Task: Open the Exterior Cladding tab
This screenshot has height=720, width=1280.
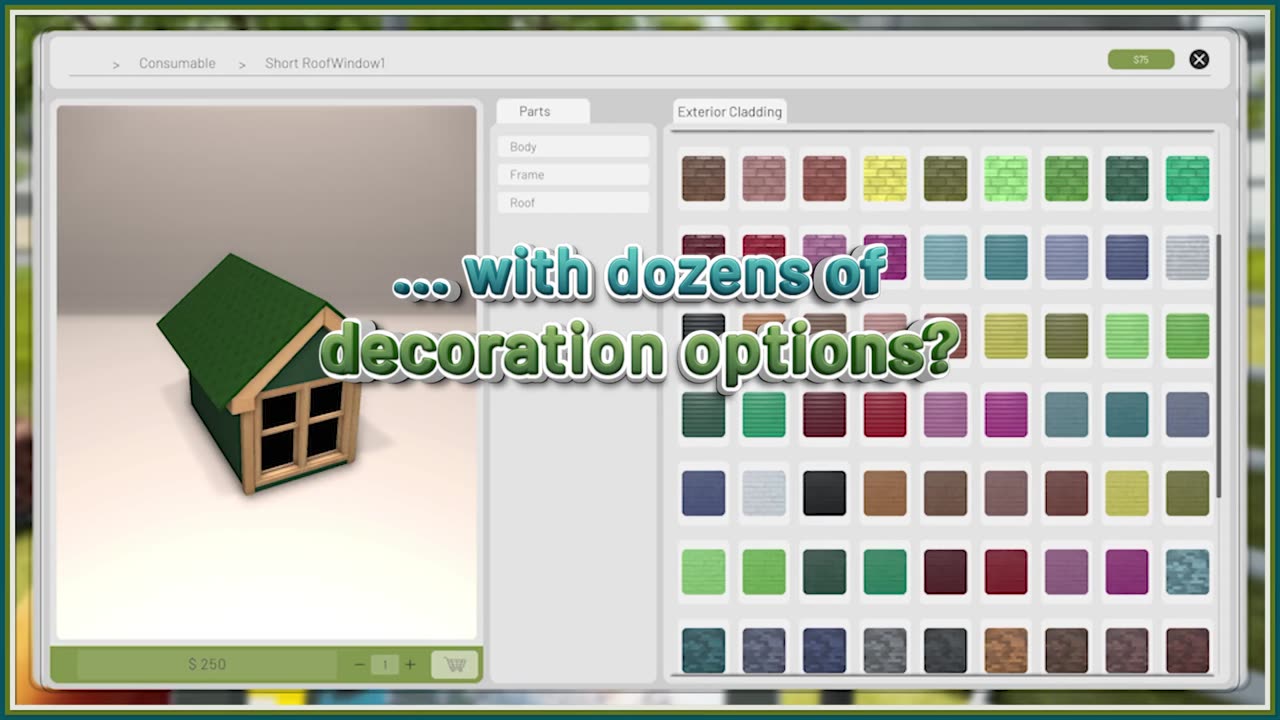Action: pyautogui.click(x=729, y=112)
